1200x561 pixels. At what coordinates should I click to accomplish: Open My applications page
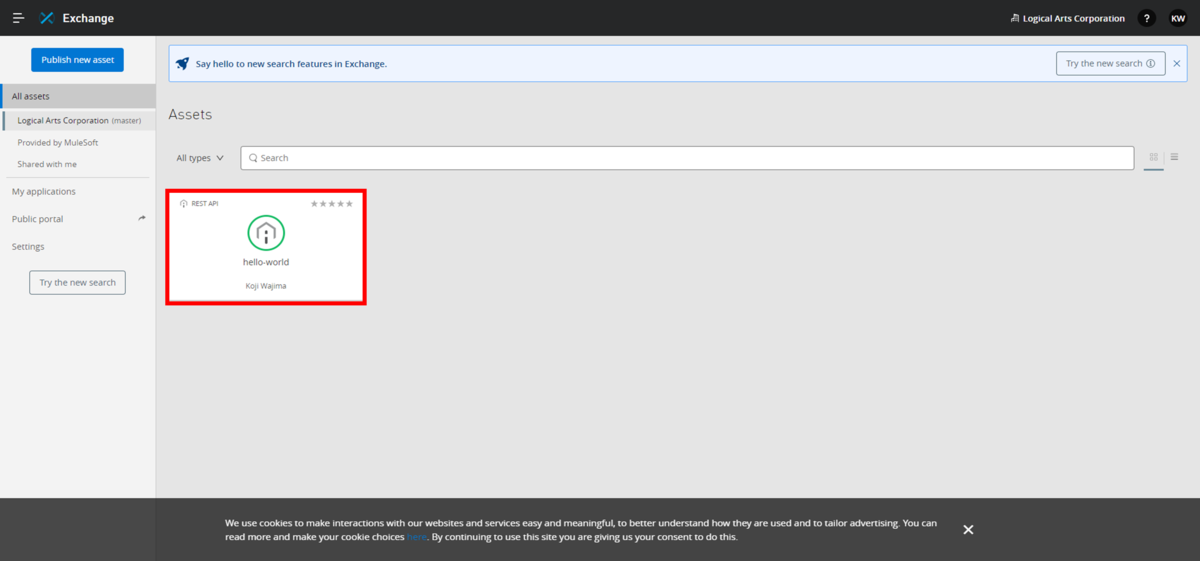point(44,191)
